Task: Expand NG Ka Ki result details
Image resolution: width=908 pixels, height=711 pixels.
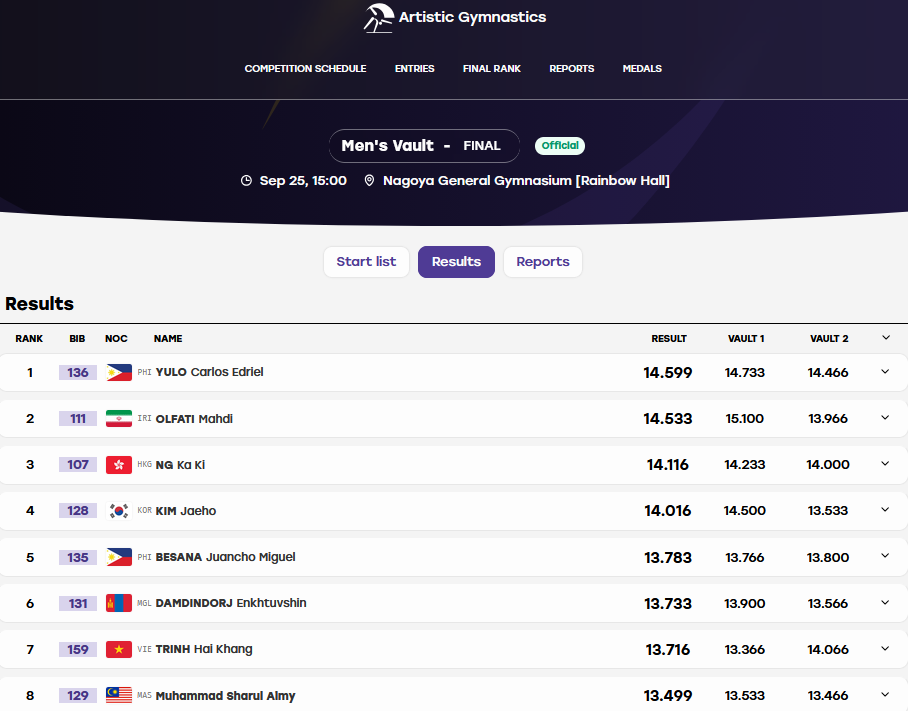Action: (x=885, y=464)
